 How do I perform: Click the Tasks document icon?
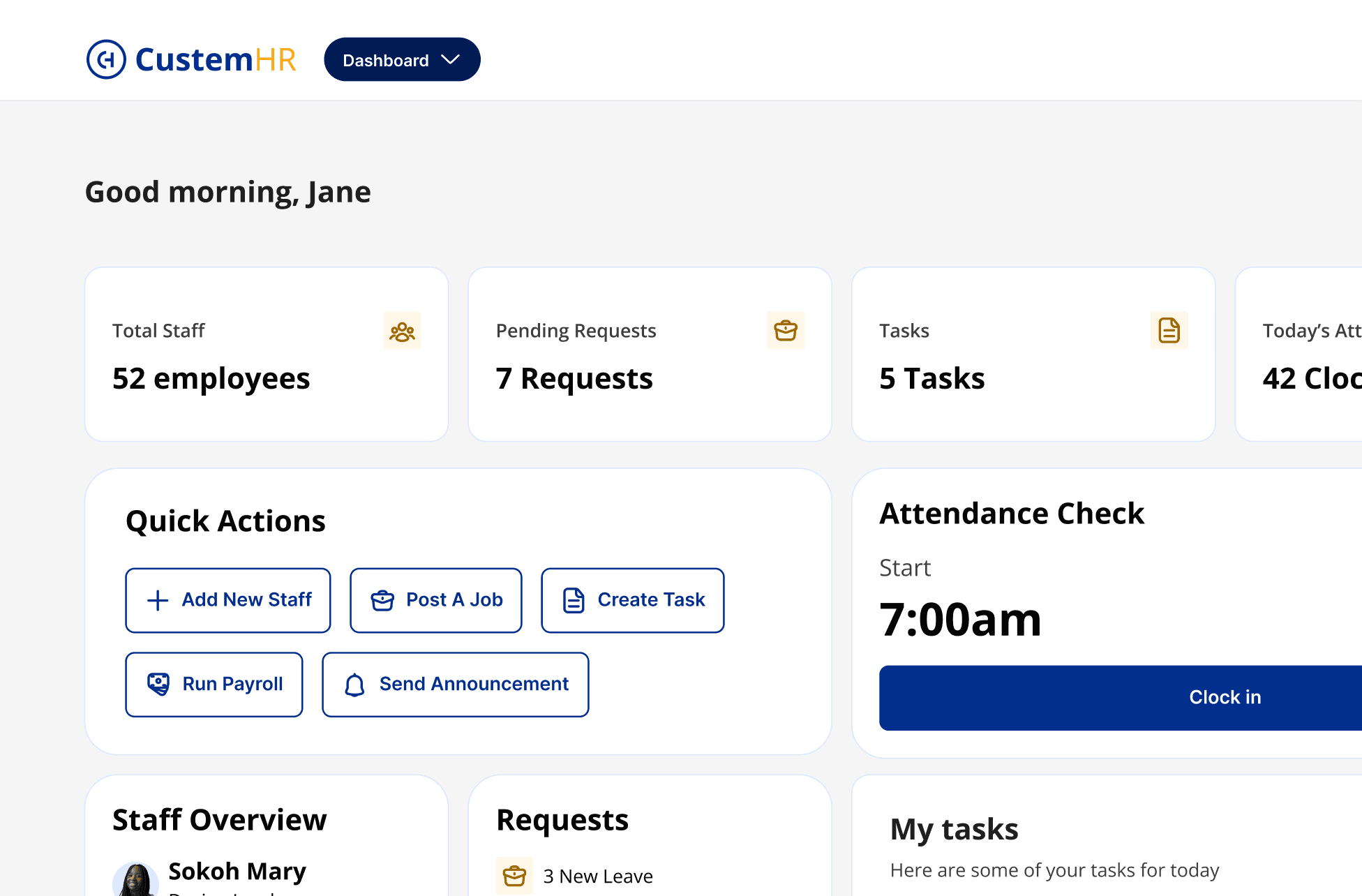(1169, 331)
